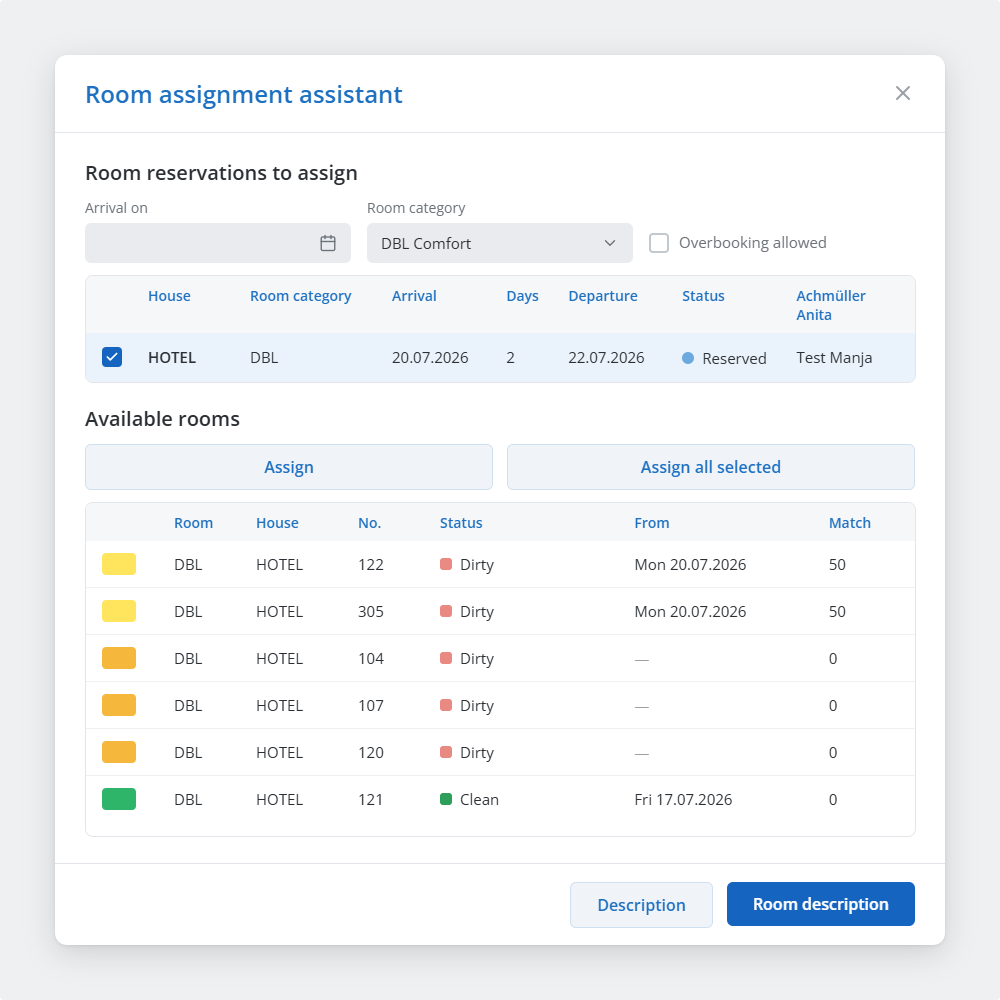Enable the Overbooking allowed checkbox
This screenshot has width=1000, height=1000.
[x=659, y=243]
